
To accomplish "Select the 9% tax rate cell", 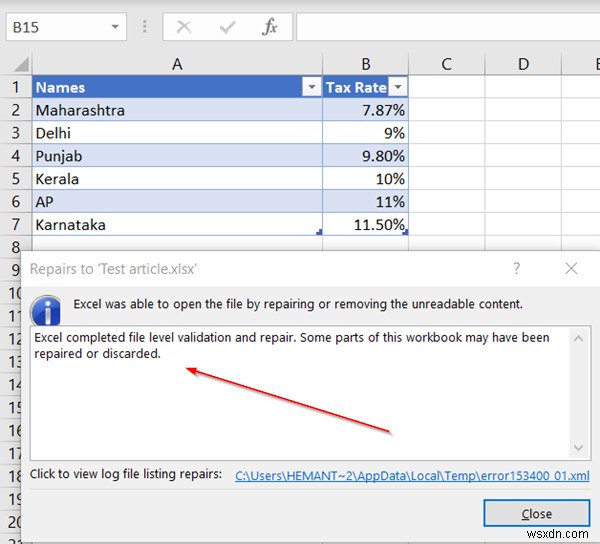I will (x=365, y=133).
